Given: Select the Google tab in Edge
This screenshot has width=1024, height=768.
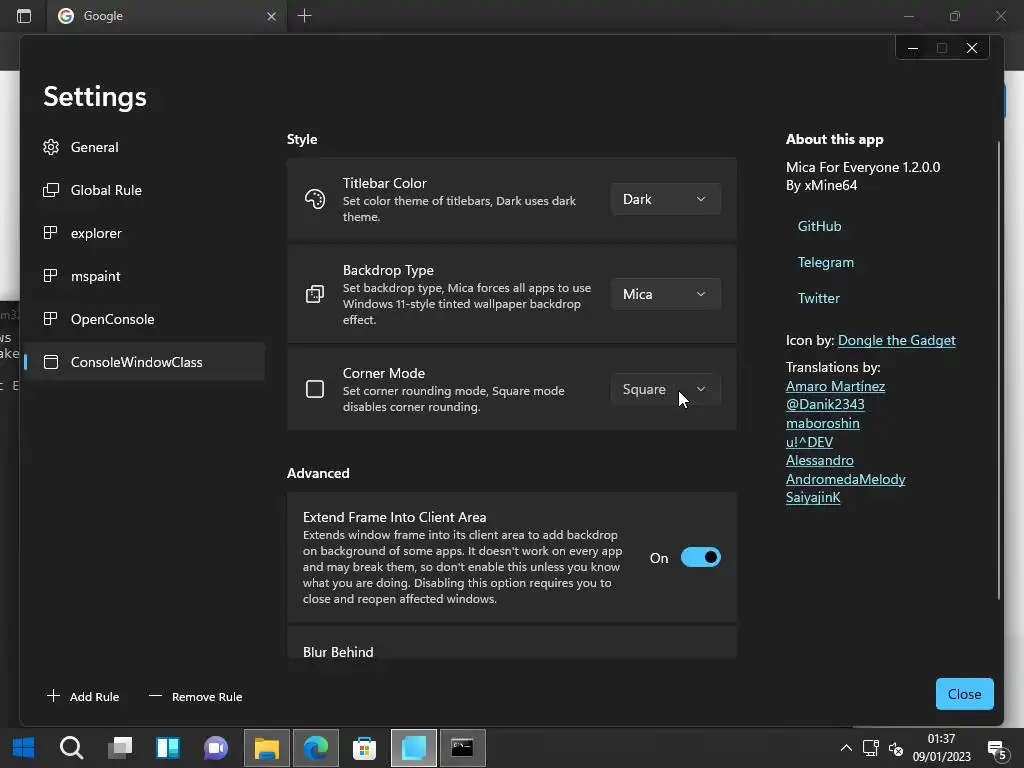Looking at the screenshot, I should [167, 16].
